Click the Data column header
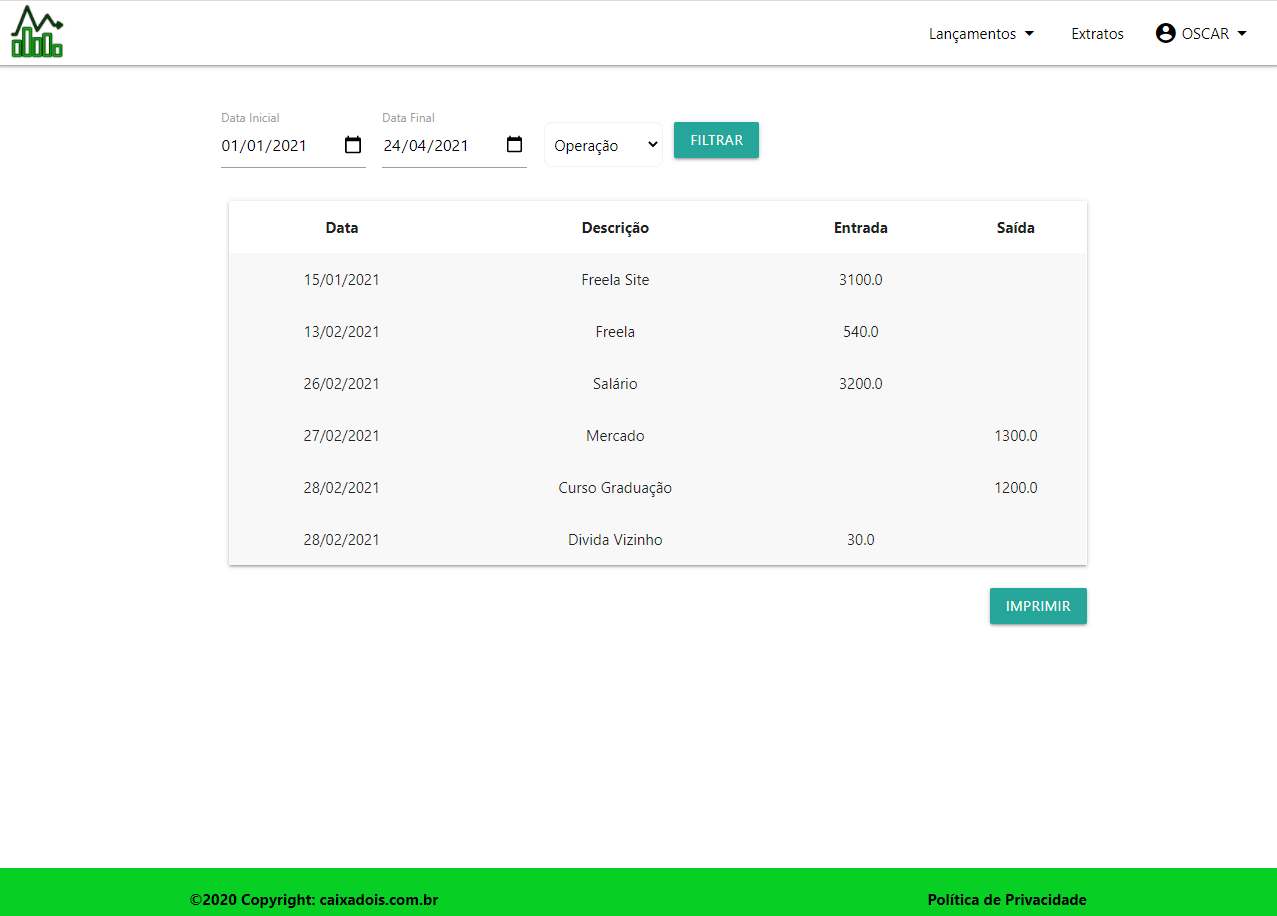The image size is (1277, 916). pyautogui.click(x=341, y=227)
